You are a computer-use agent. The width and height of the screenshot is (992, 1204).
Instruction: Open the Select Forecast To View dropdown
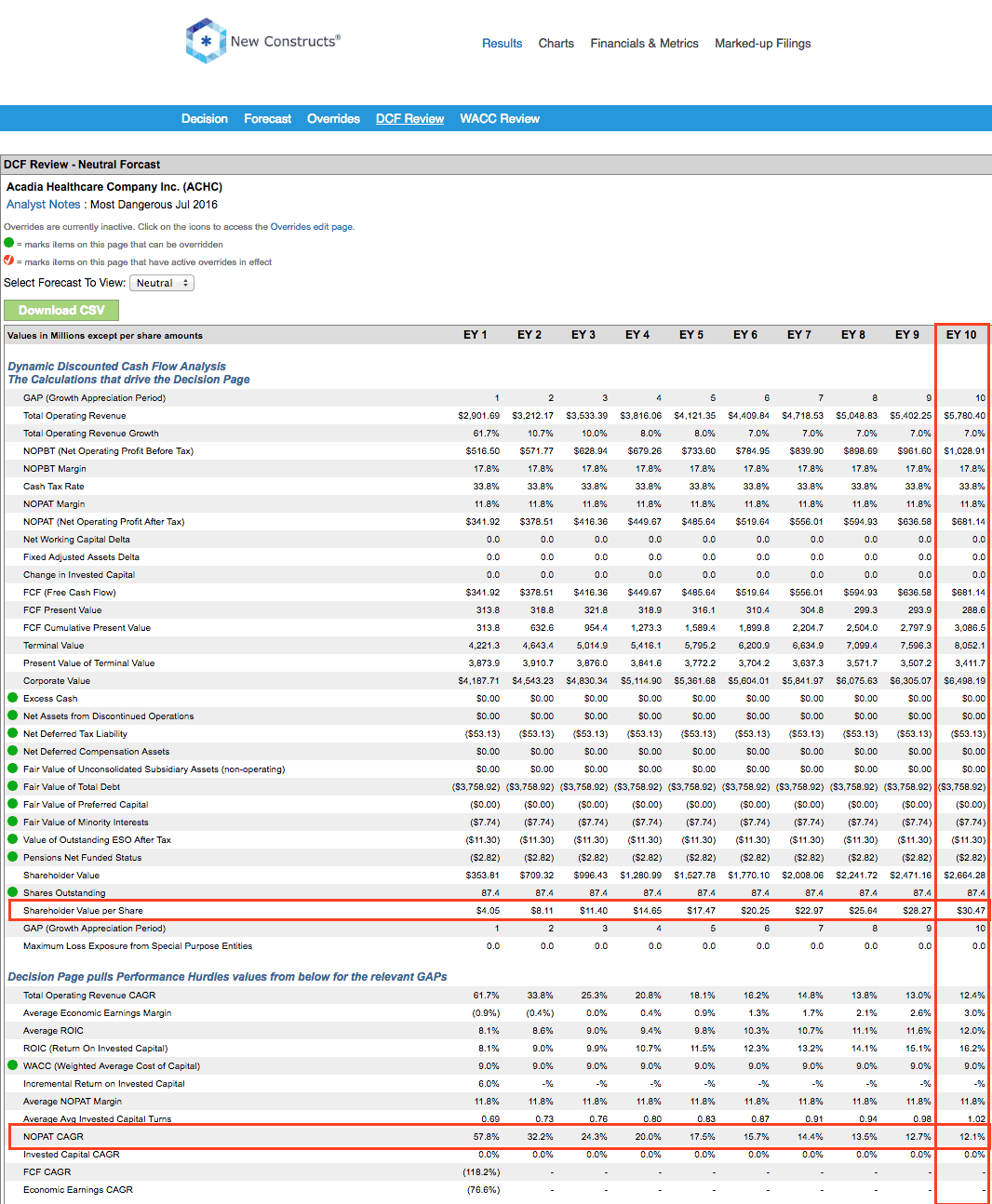point(162,283)
